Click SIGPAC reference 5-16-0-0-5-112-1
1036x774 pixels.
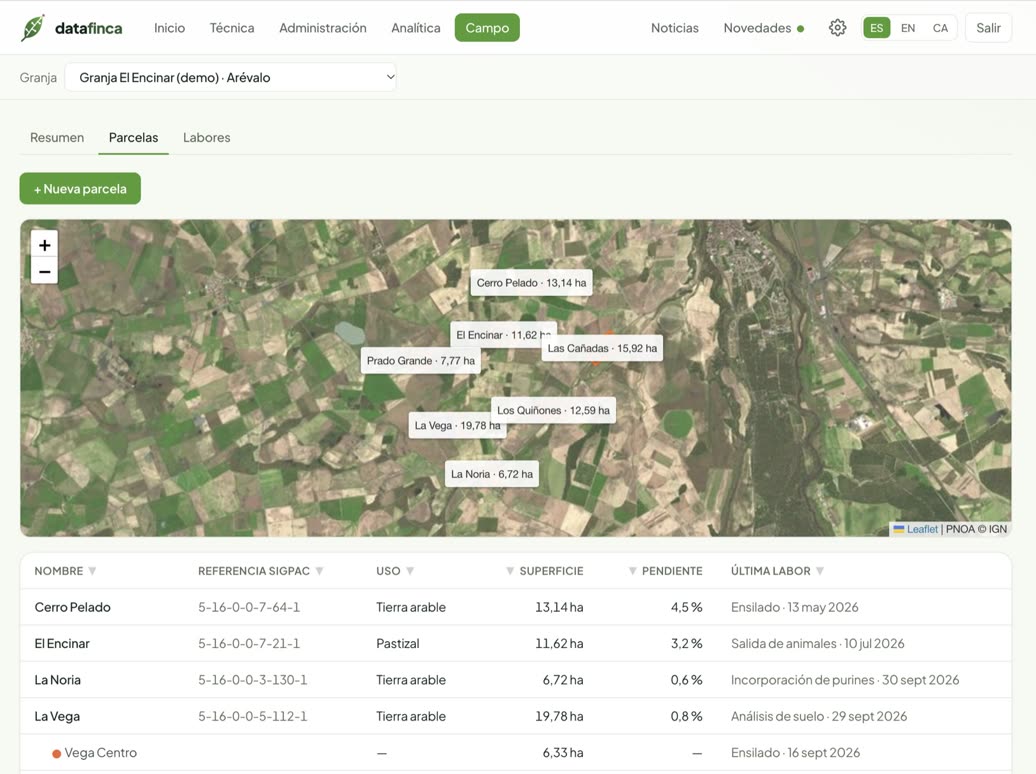coord(252,716)
